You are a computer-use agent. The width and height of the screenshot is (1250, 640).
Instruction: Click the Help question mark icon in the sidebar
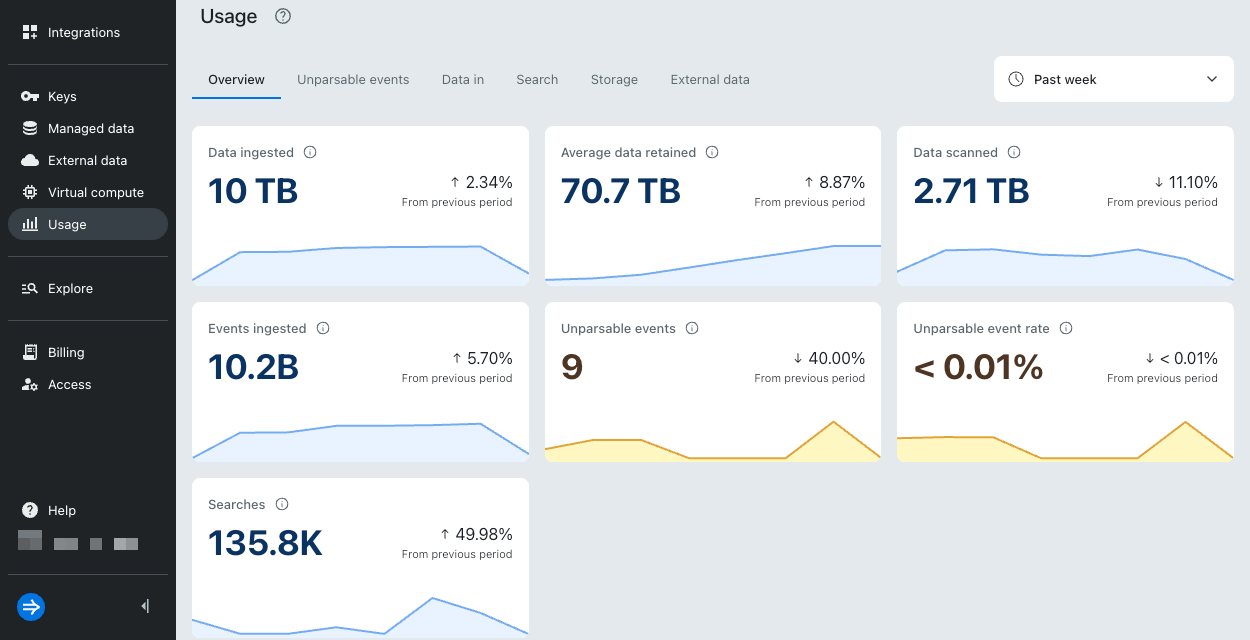click(30, 510)
